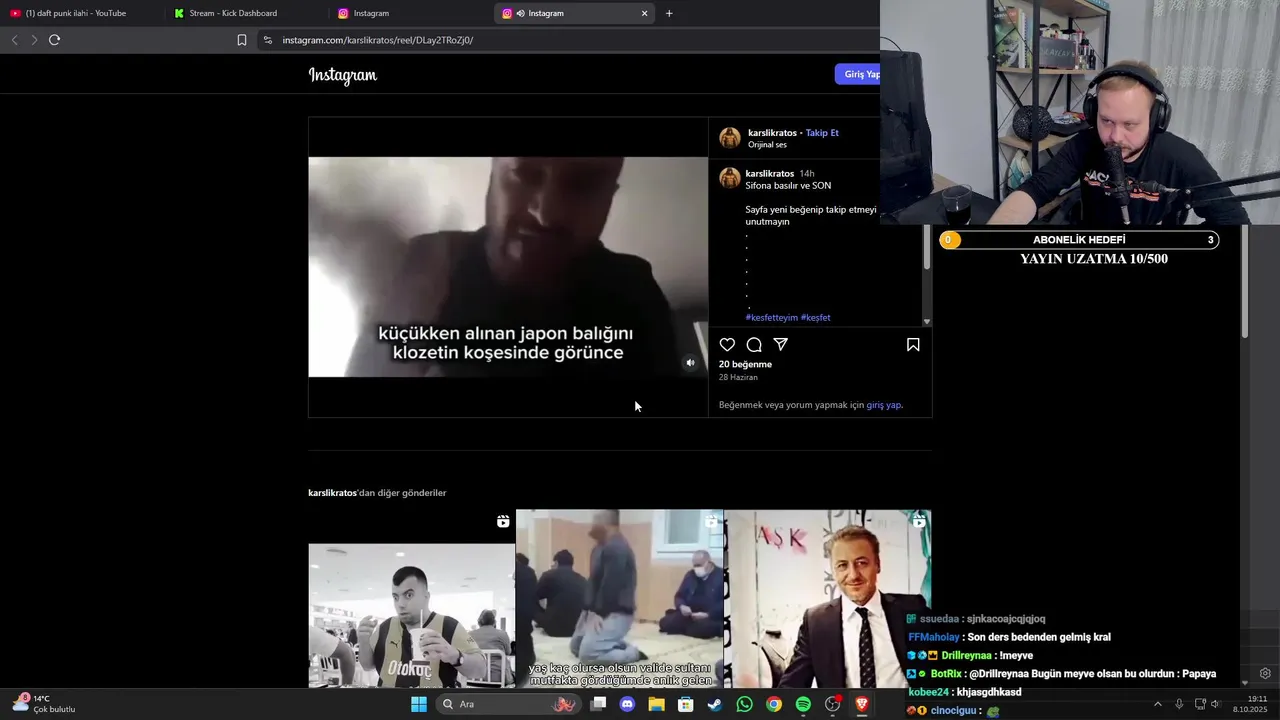This screenshot has height=720, width=1280.
Task: Open Task View on the taskbar
Action: (x=598, y=704)
